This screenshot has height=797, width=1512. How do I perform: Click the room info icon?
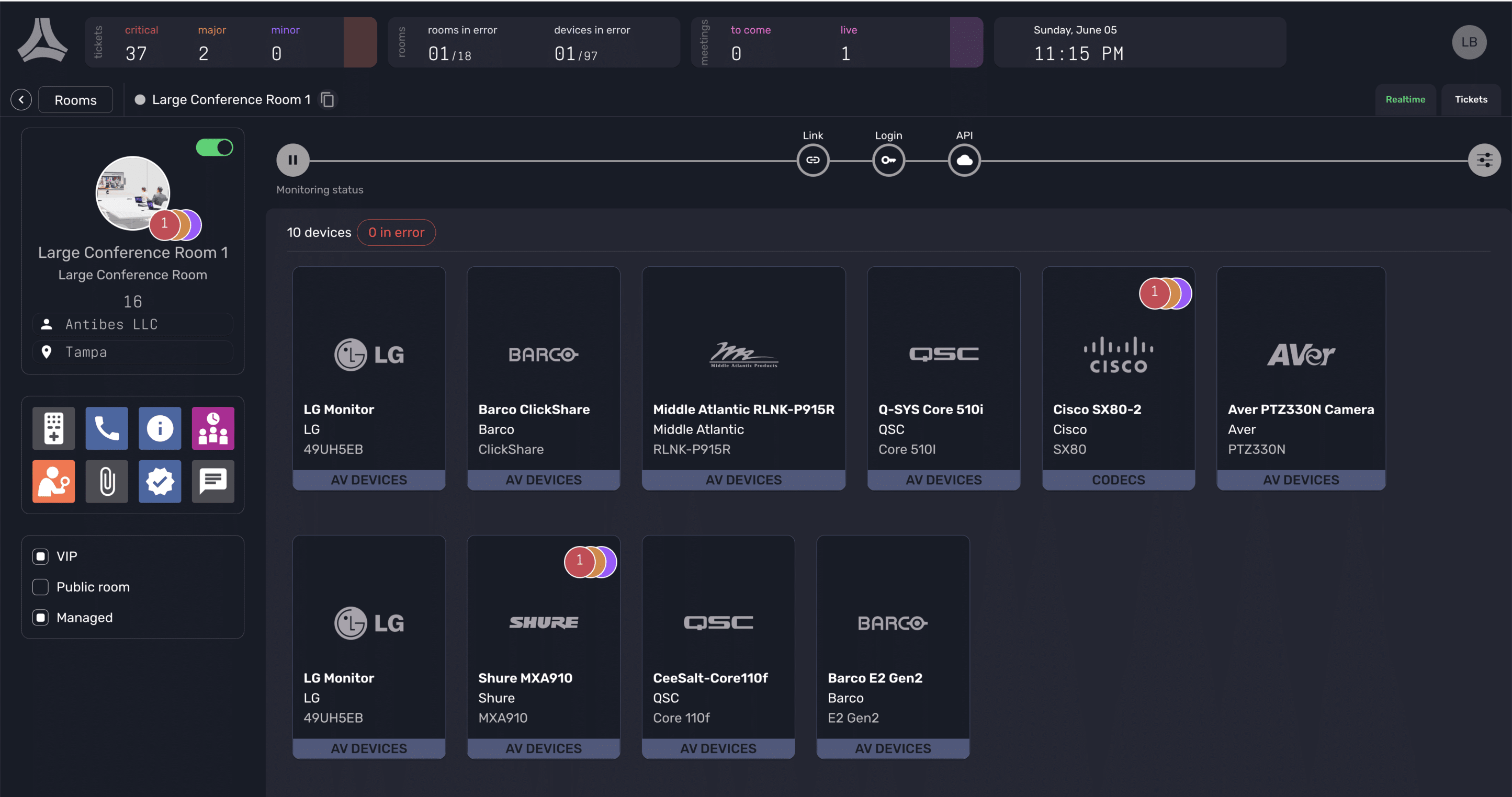(x=160, y=428)
